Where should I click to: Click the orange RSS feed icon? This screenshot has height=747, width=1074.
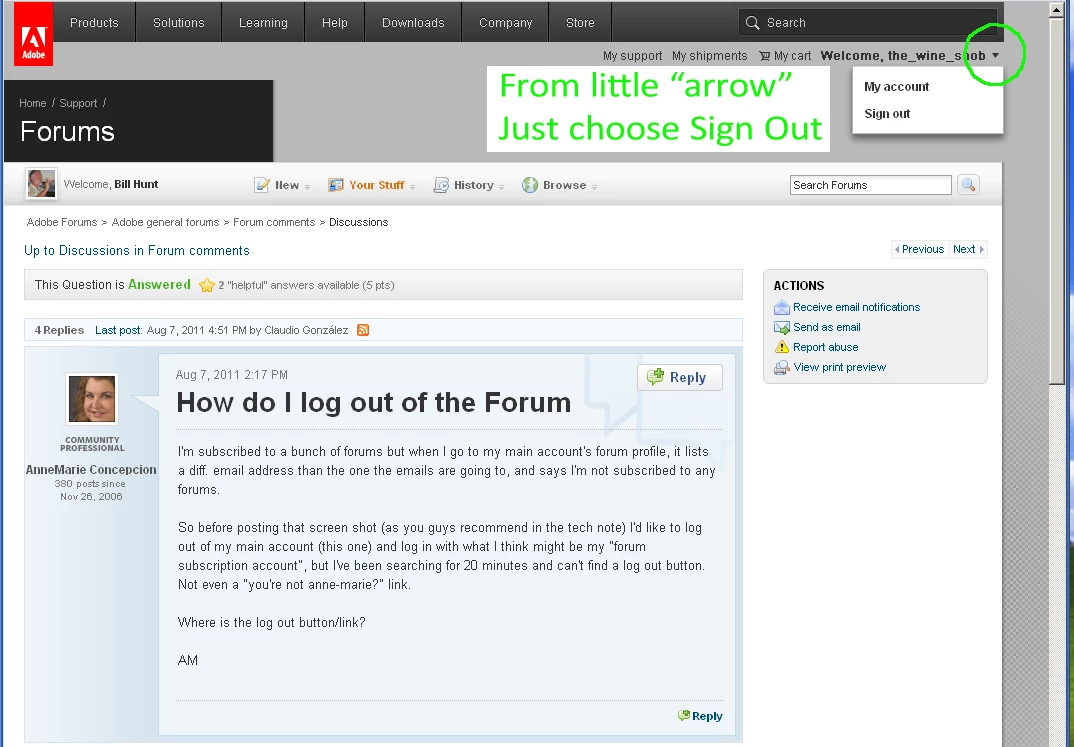click(x=363, y=330)
